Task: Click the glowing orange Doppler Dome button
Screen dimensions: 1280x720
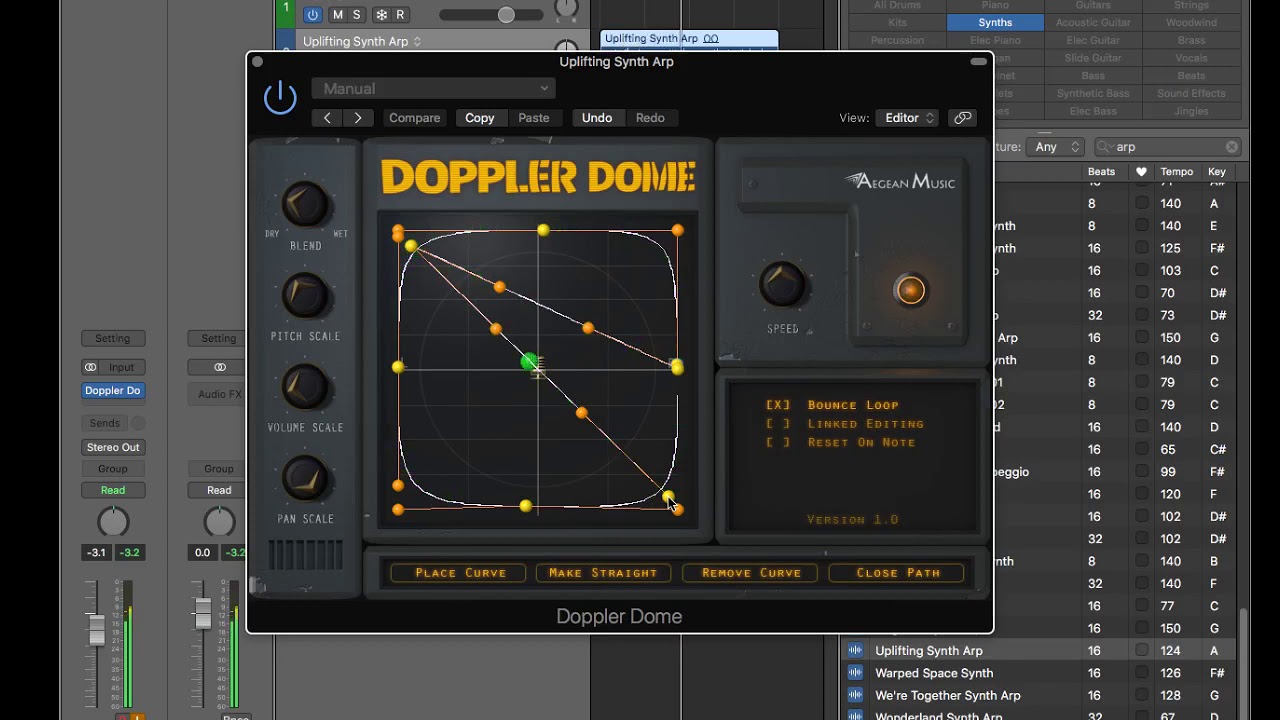Action: (910, 290)
